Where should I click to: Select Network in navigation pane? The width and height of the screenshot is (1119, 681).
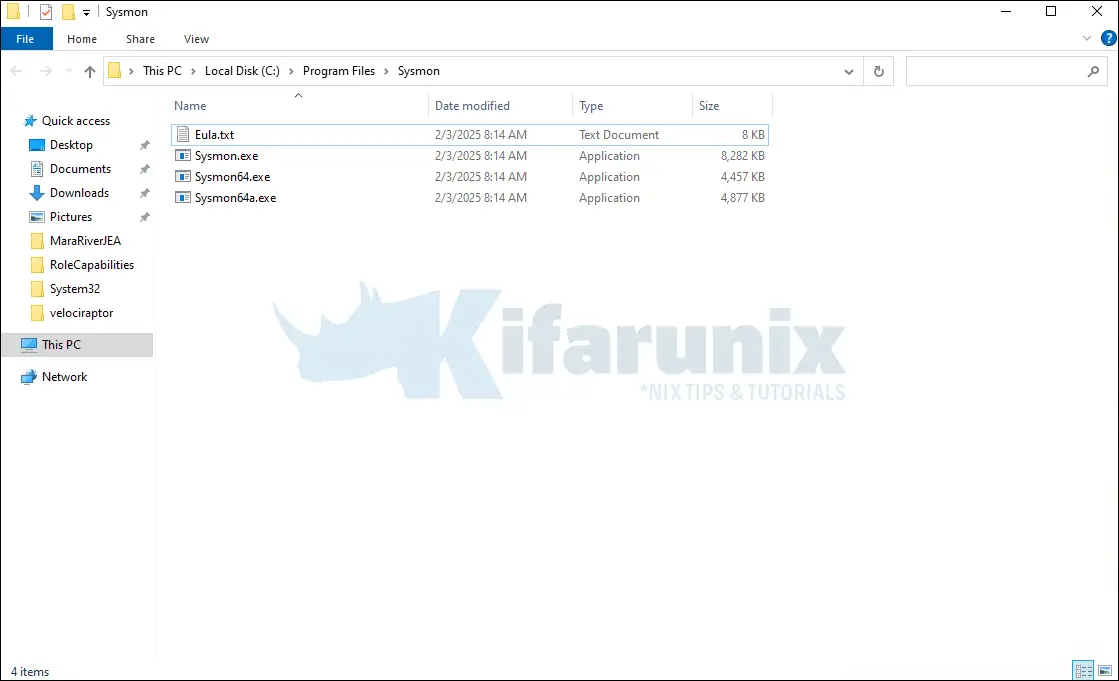pyautogui.click(x=64, y=377)
